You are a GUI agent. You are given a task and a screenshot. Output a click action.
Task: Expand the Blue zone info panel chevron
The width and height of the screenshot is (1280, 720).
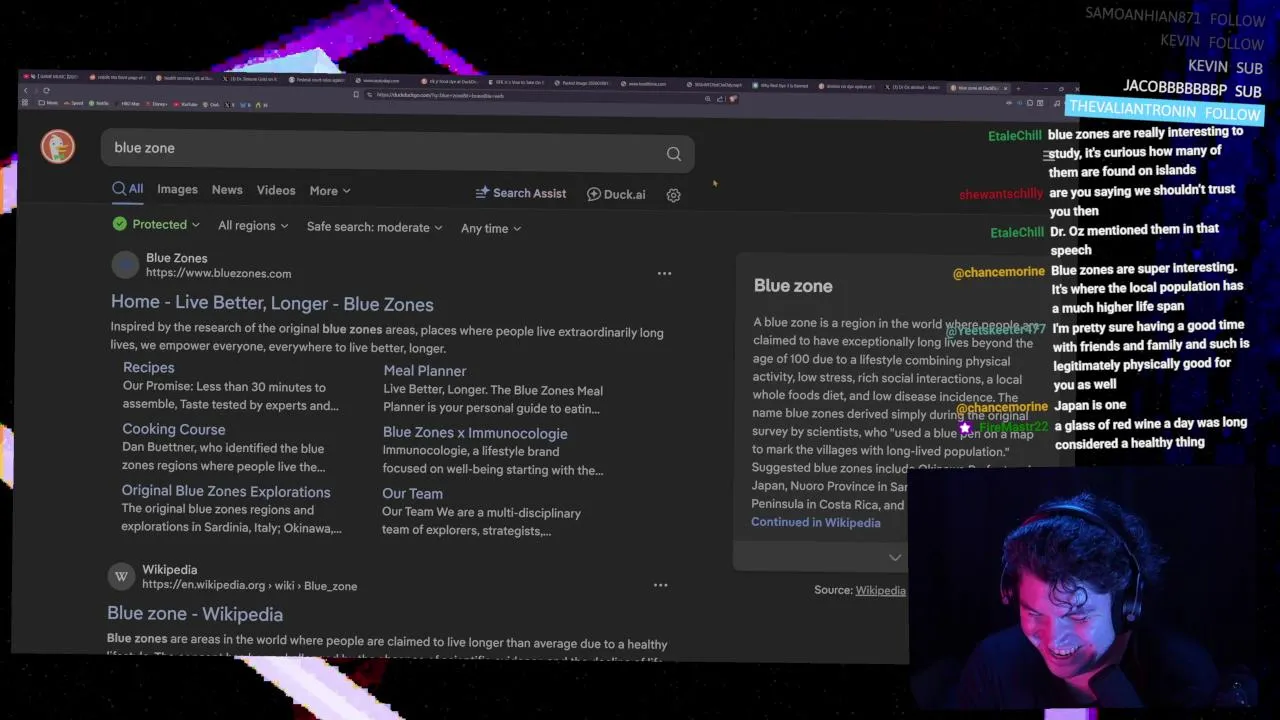click(895, 557)
